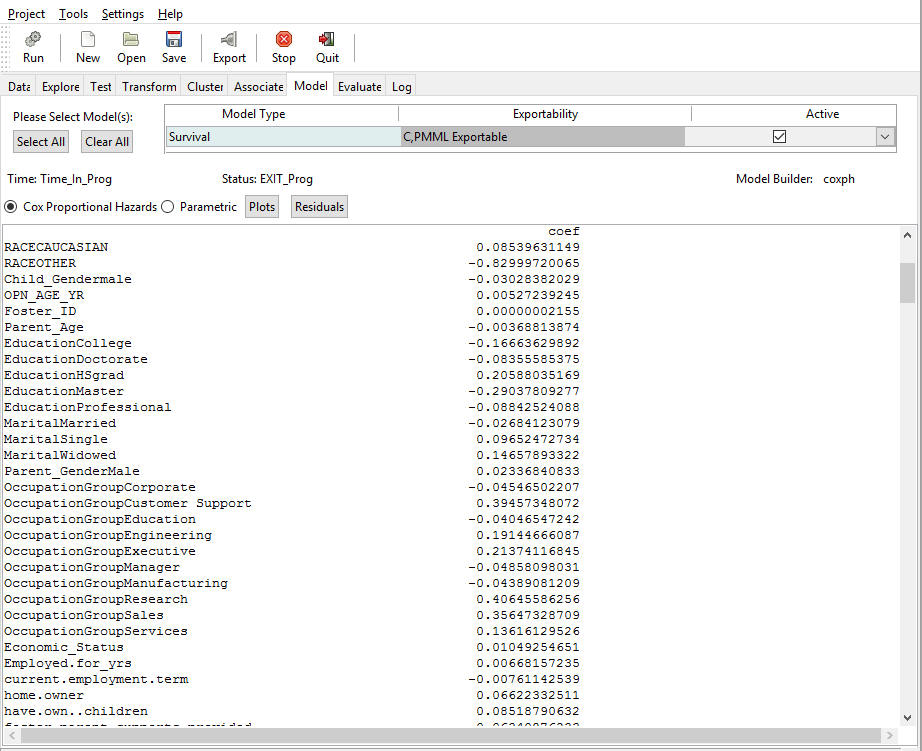Click the horizontal scrollbar right arrow
922x751 pixels.
890,735
